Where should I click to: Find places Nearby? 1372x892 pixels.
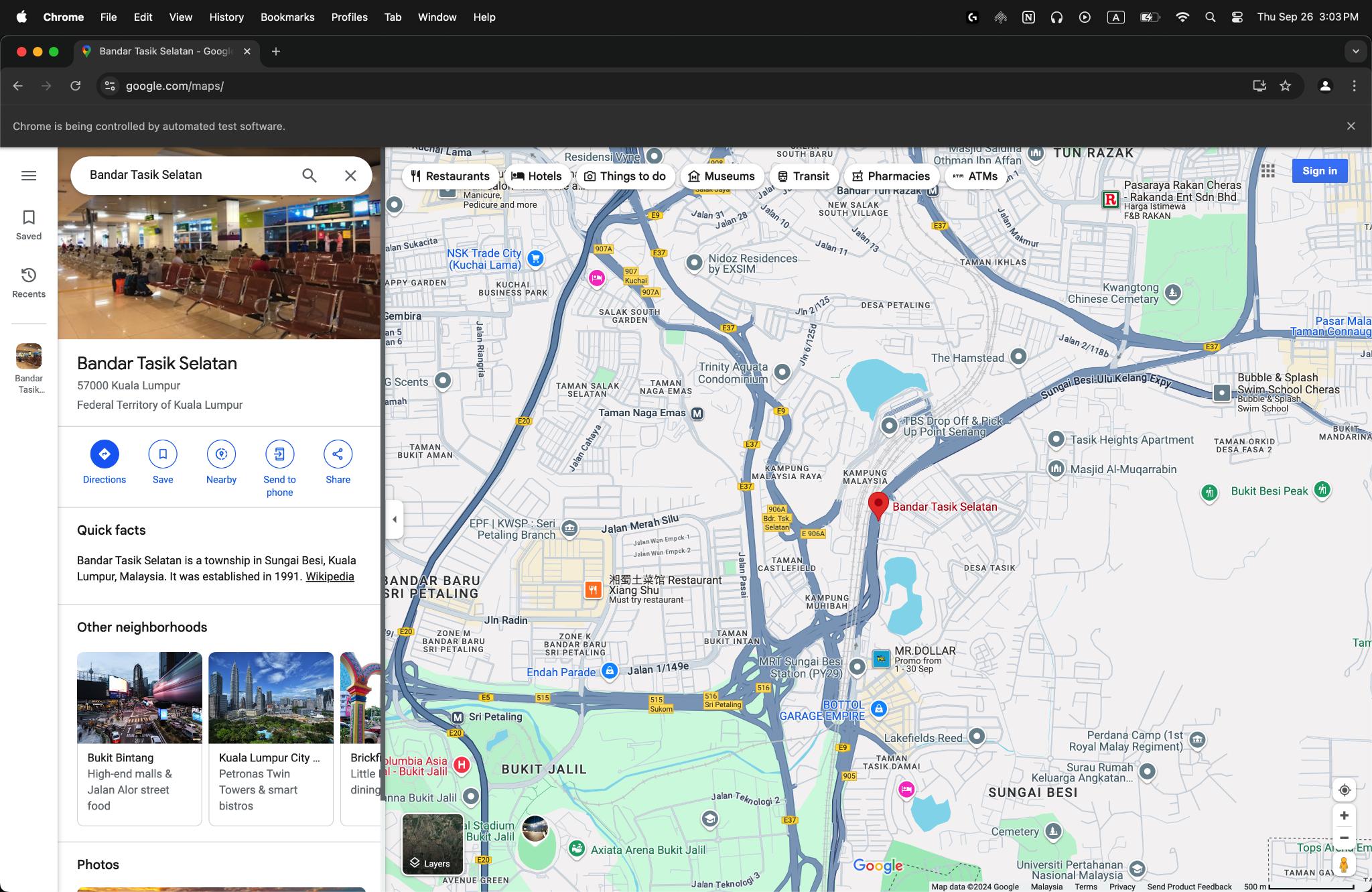221,462
